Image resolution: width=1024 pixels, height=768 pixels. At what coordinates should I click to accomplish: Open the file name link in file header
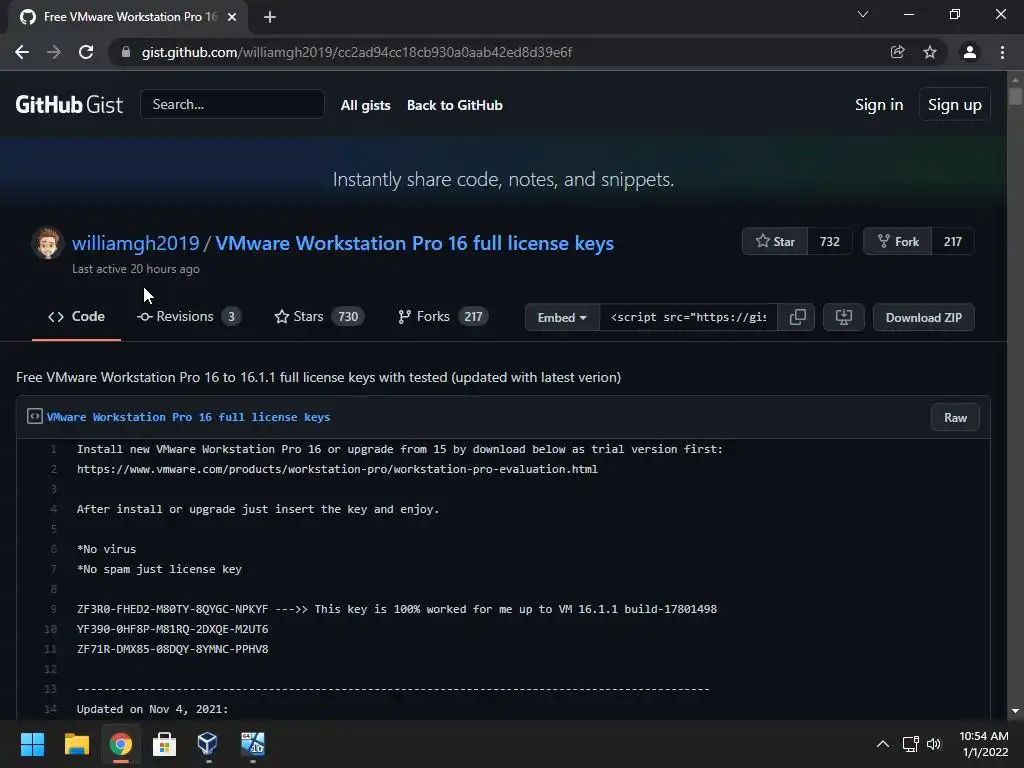tap(188, 417)
